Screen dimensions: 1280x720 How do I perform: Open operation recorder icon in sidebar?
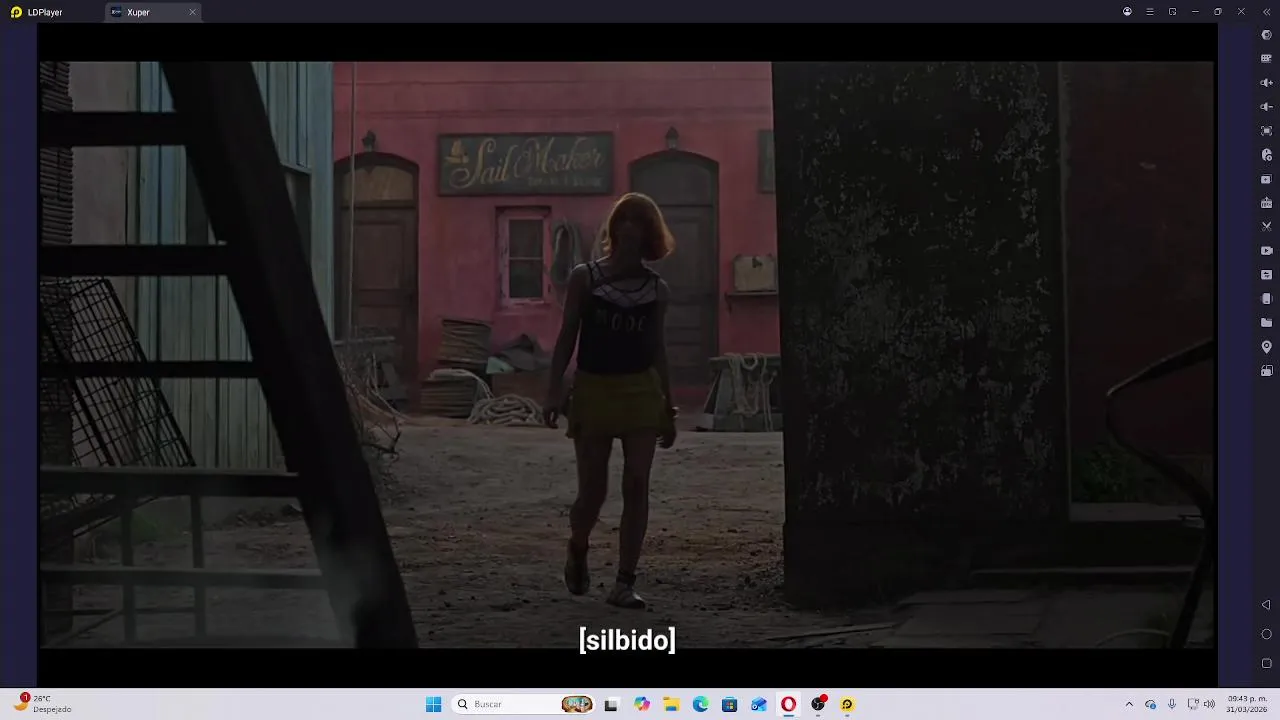(x=1266, y=155)
